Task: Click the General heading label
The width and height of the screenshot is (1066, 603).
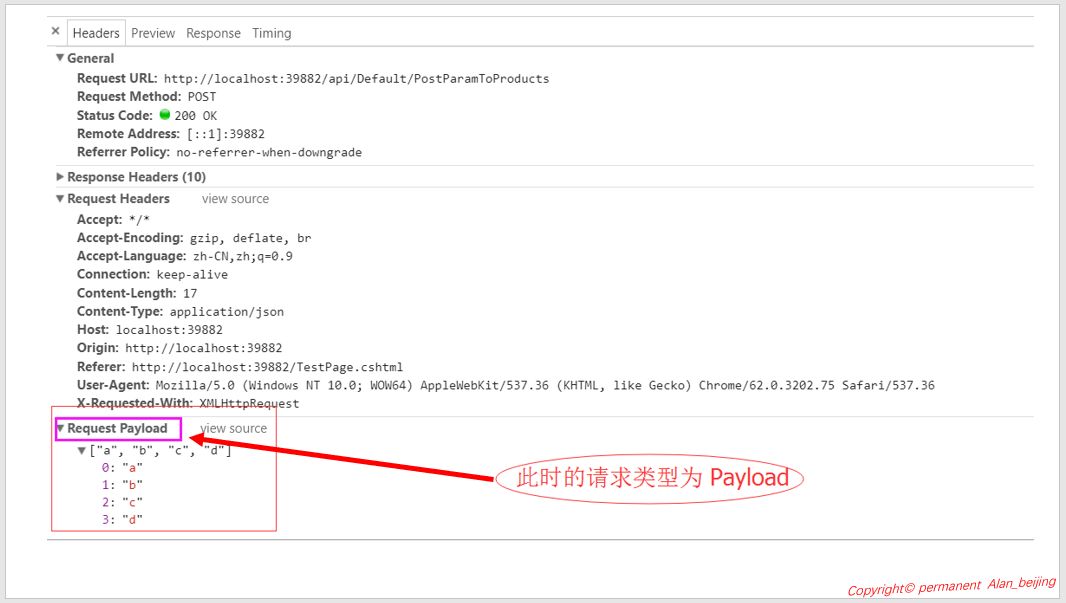Action: [x=90, y=58]
